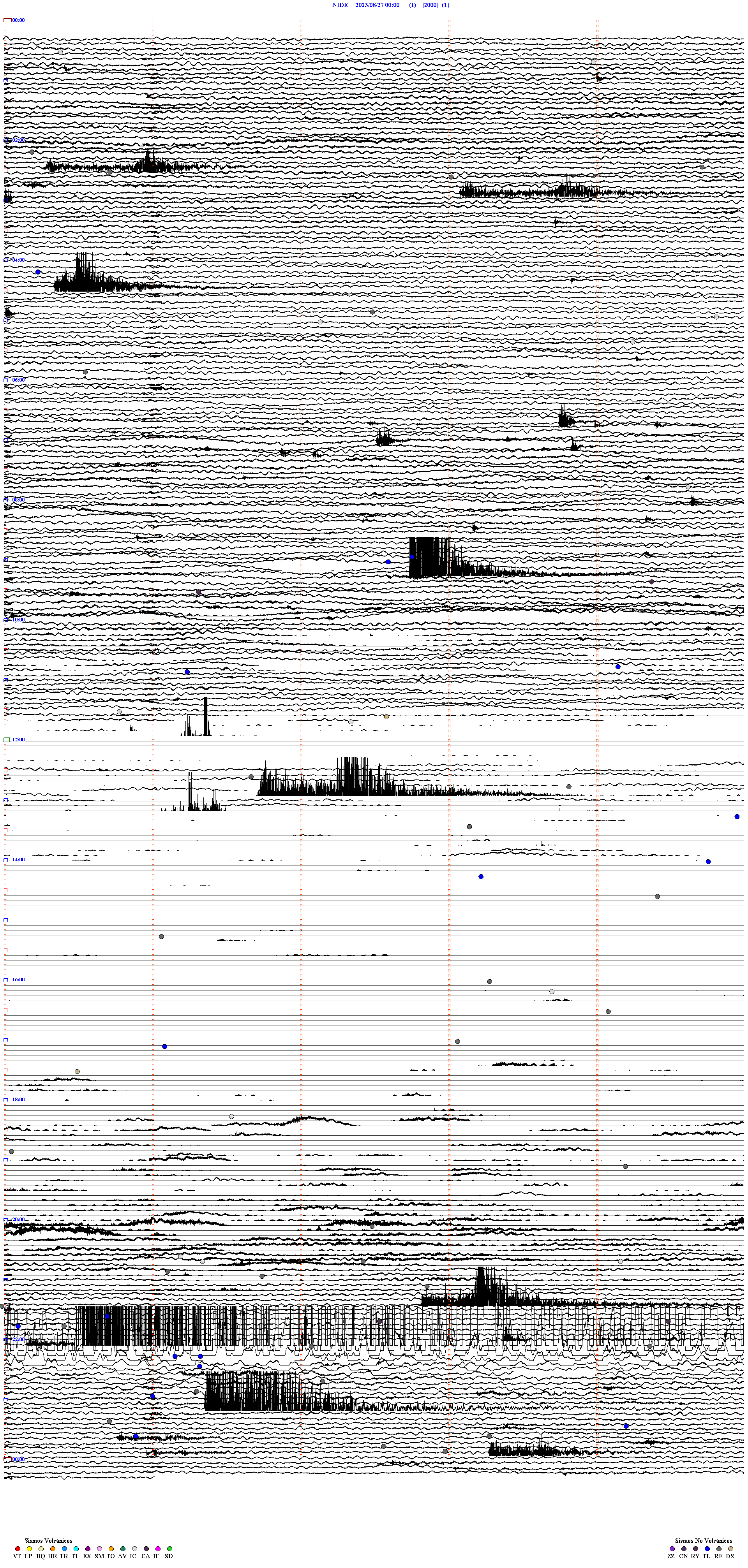
Task: Click the '[2000]' value in header
Action: pyautogui.click(x=430, y=5)
